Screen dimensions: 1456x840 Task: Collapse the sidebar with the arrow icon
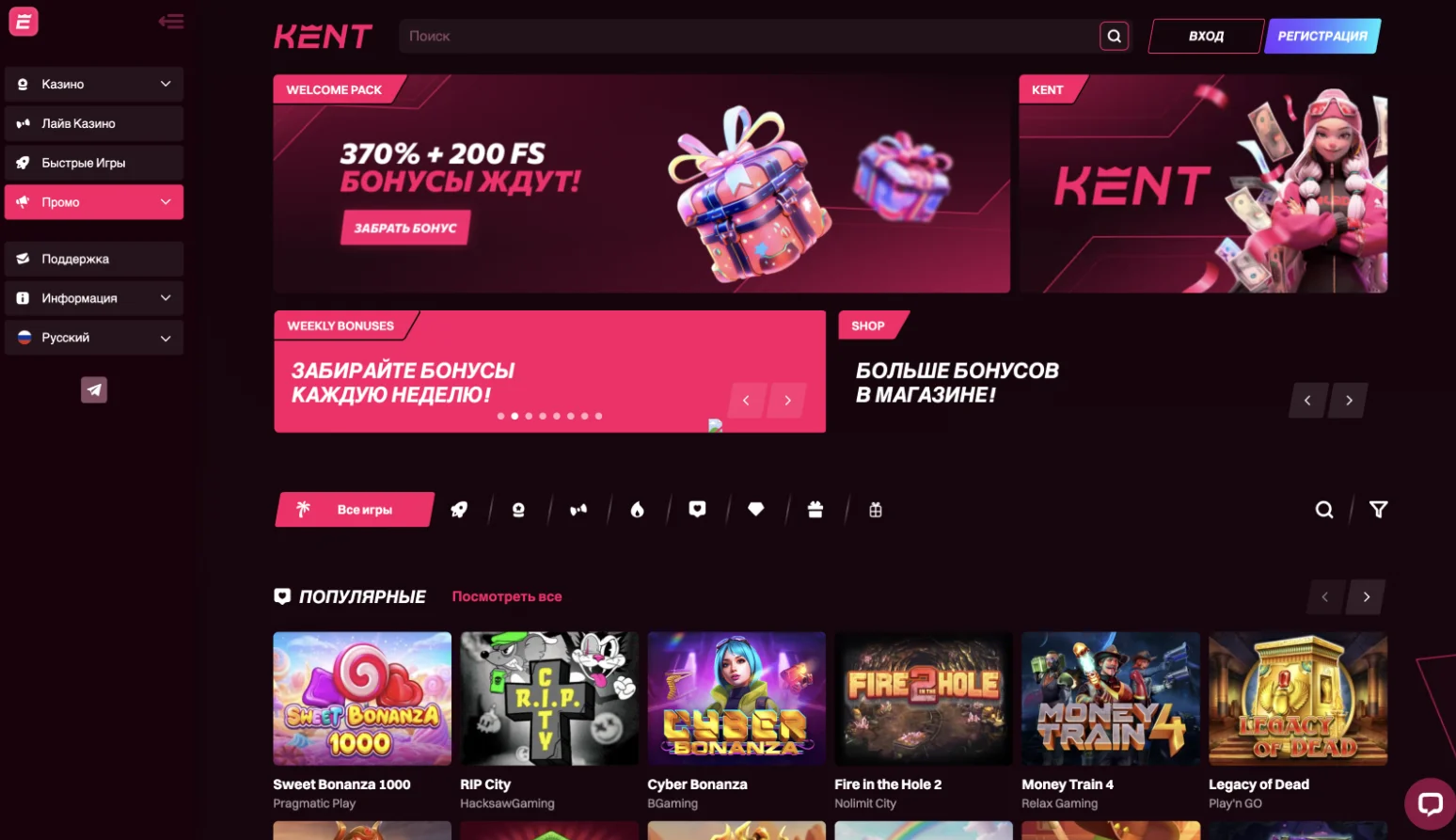click(x=171, y=21)
